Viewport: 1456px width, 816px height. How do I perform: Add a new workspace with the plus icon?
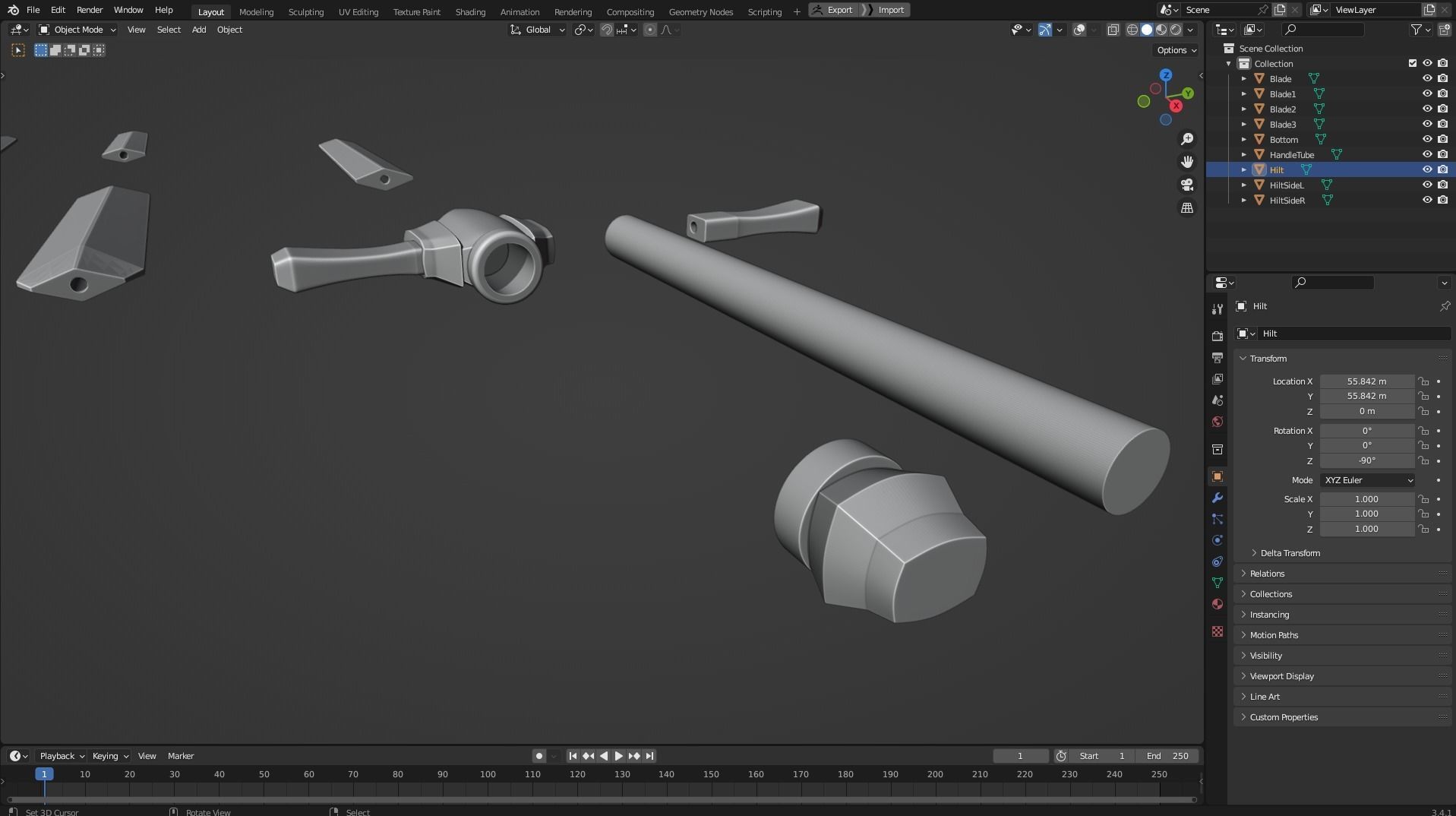797,11
